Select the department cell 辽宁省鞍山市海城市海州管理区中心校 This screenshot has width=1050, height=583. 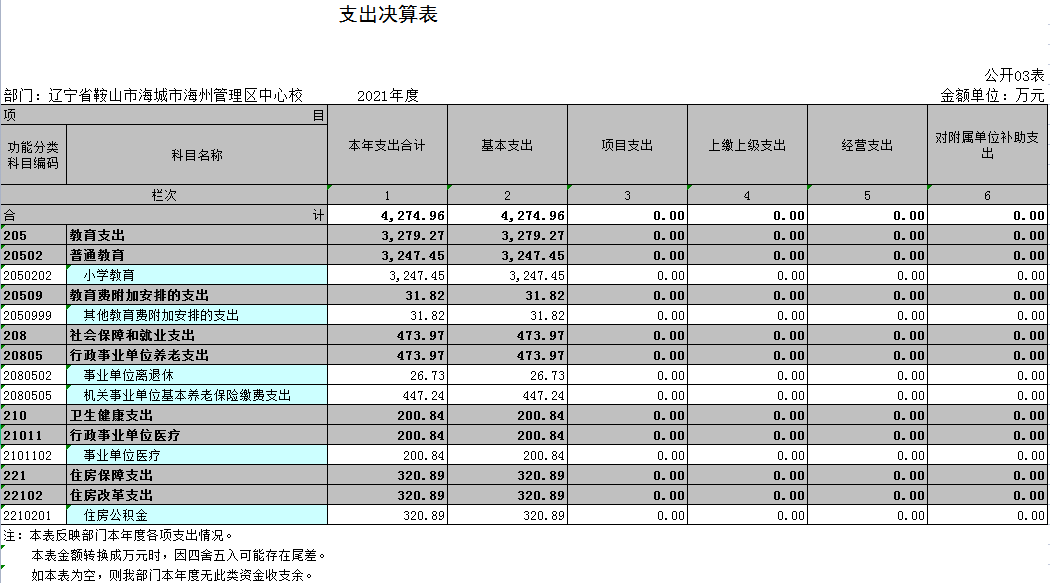[175, 96]
